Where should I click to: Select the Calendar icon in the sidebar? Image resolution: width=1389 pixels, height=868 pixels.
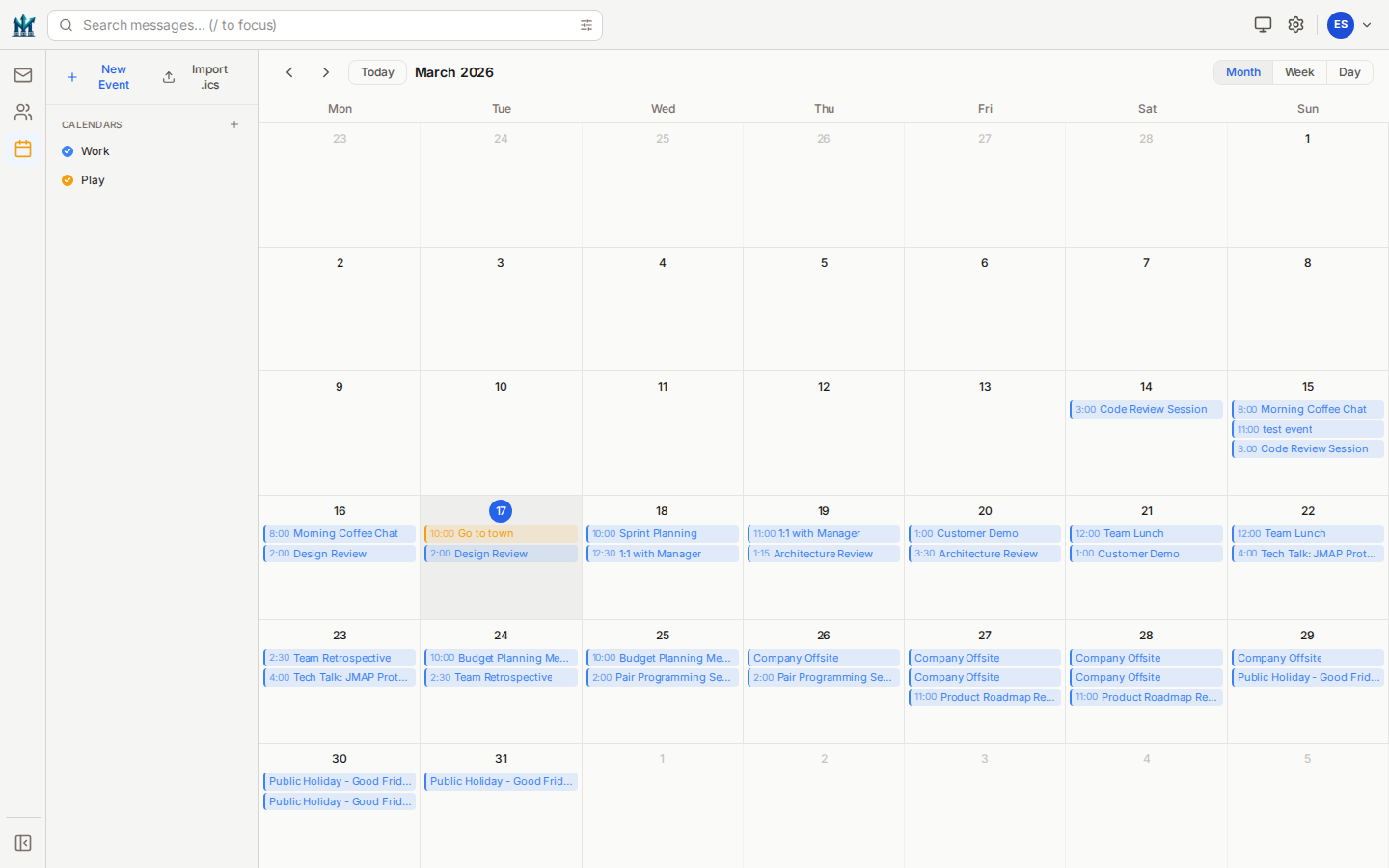[x=22, y=149]
